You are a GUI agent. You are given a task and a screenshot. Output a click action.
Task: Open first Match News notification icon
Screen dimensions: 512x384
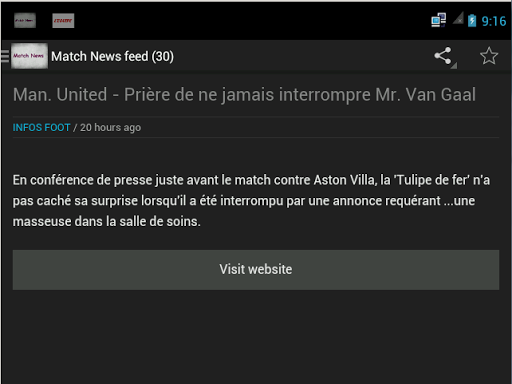25,21
